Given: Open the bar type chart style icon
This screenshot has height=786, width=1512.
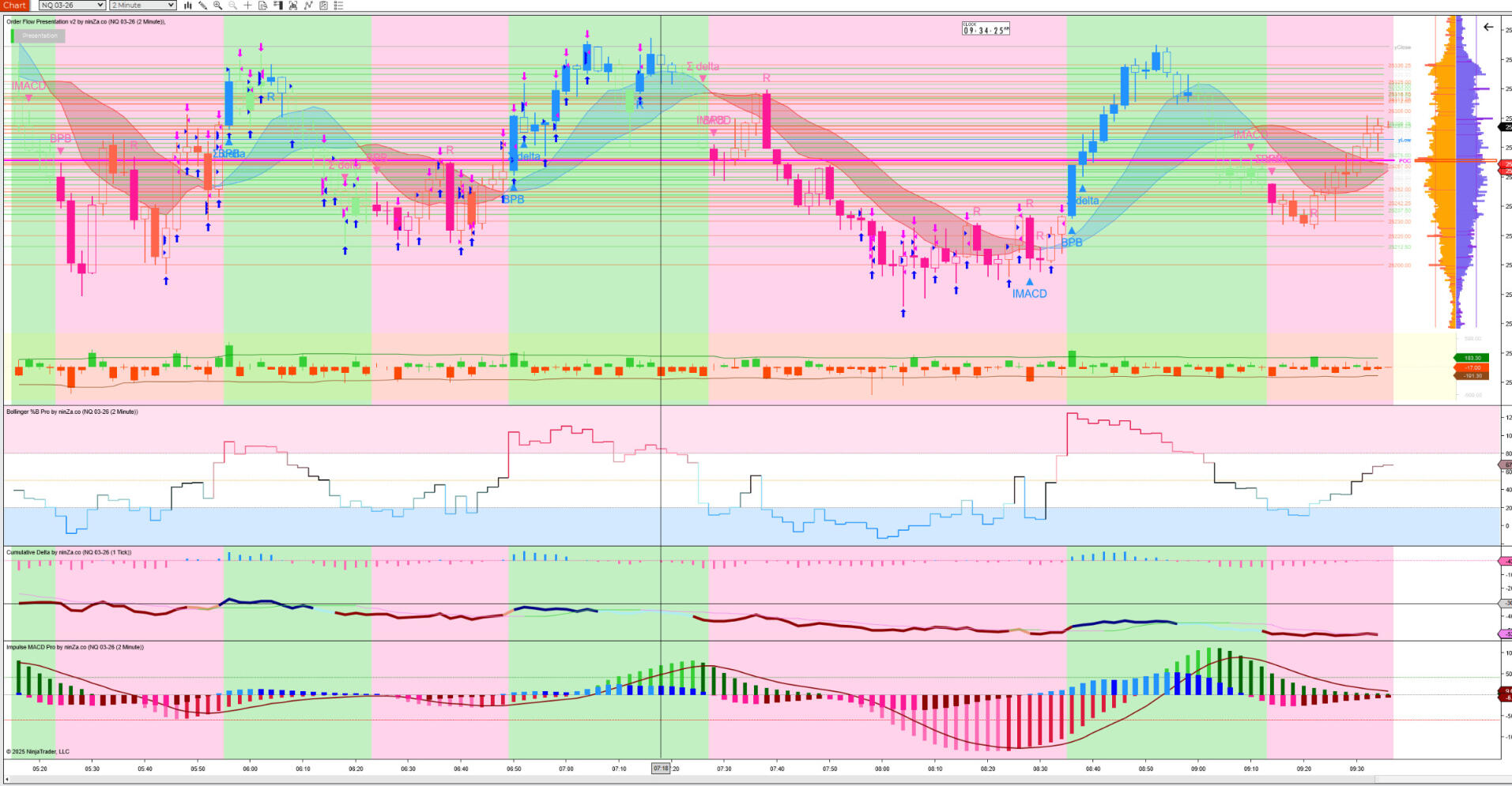Looking at the screenshot, I should pyautogui.click(x=188, y=6).
